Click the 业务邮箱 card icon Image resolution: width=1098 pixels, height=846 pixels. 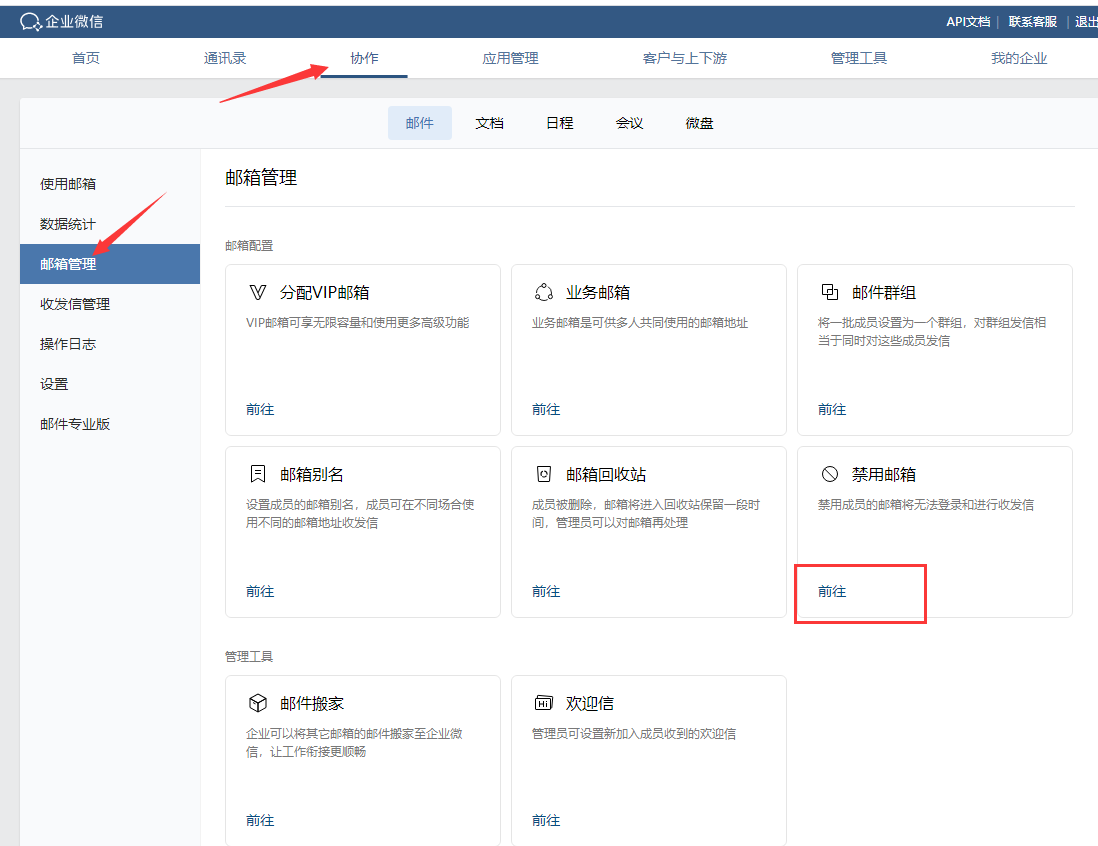point(544,292)
